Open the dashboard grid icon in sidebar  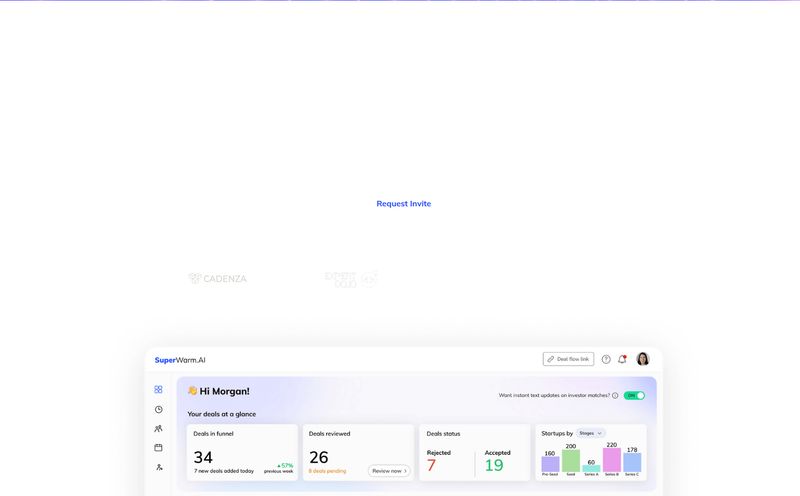(x=158, y=389)
